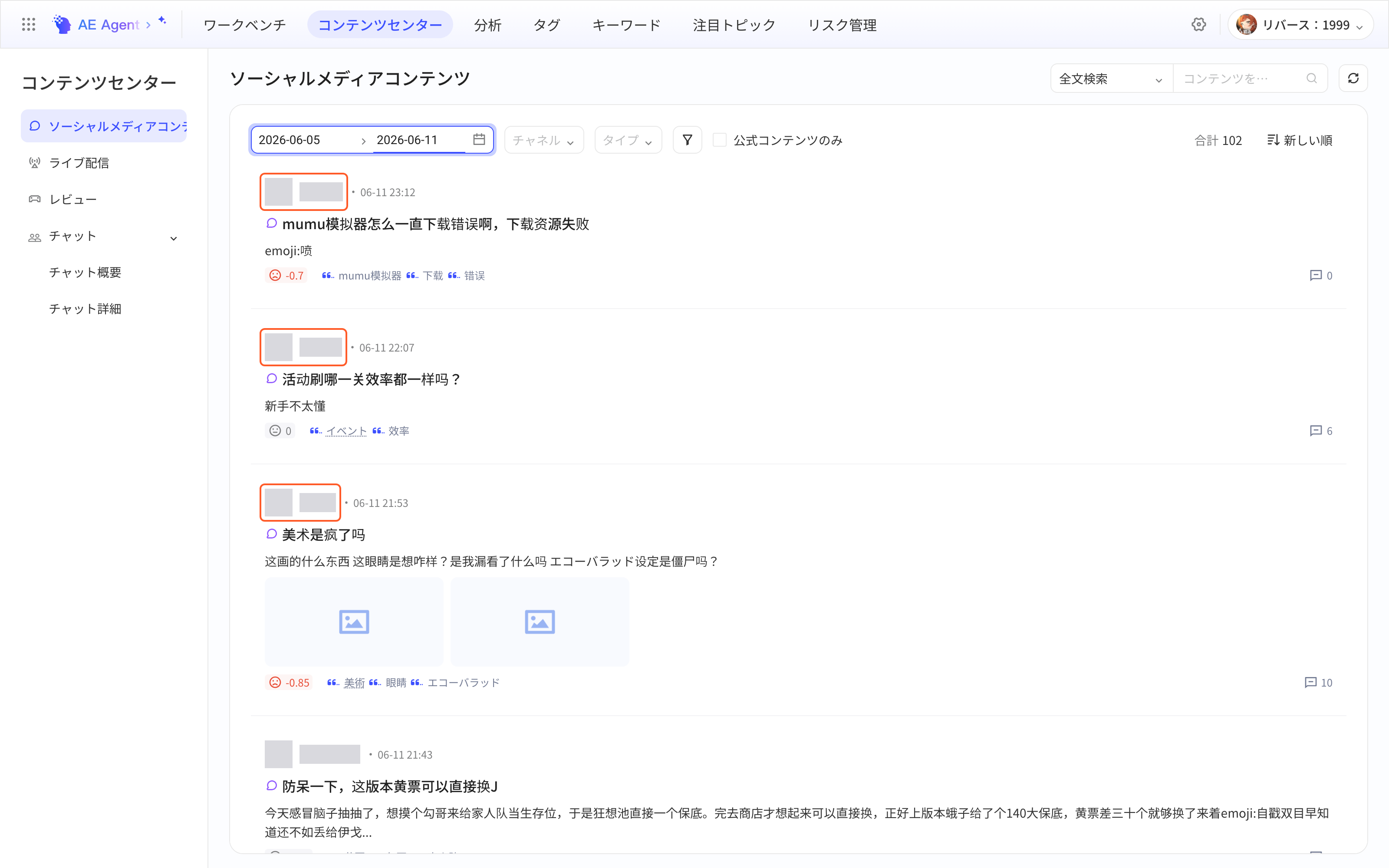Open the calendar icon in date range
This screenshot has width=1389, height=868.
click(x=479, y=139)
